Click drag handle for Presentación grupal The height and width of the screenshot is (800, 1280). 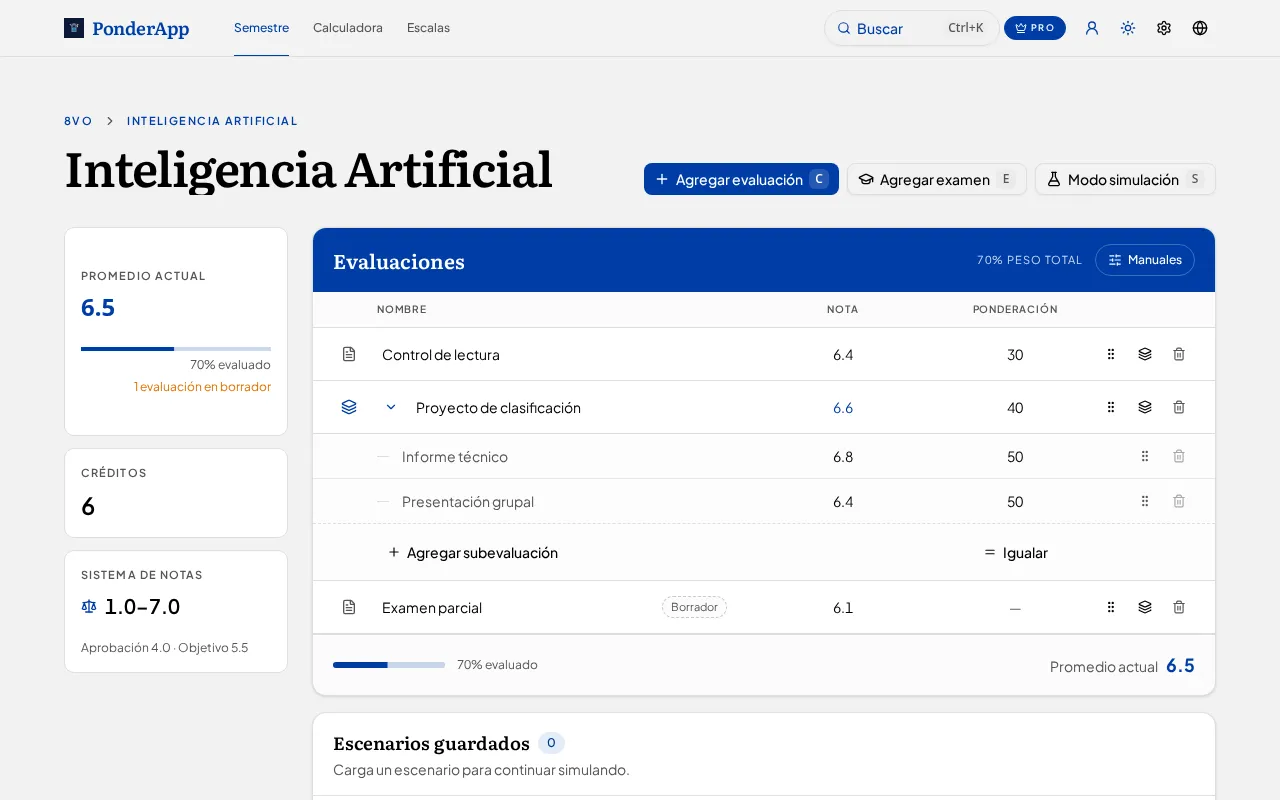click(1145, 501)
